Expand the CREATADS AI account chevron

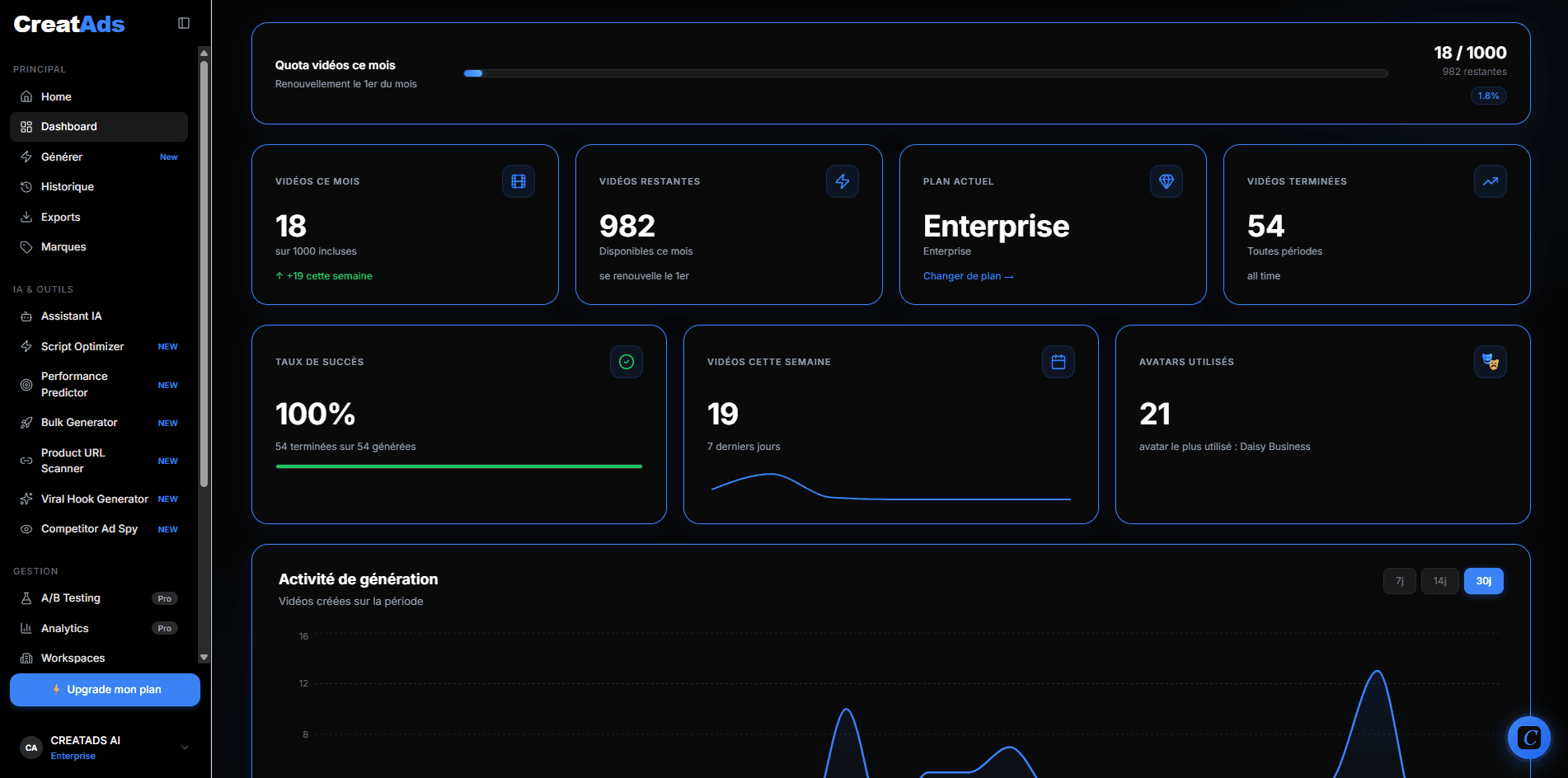(185, 748)
